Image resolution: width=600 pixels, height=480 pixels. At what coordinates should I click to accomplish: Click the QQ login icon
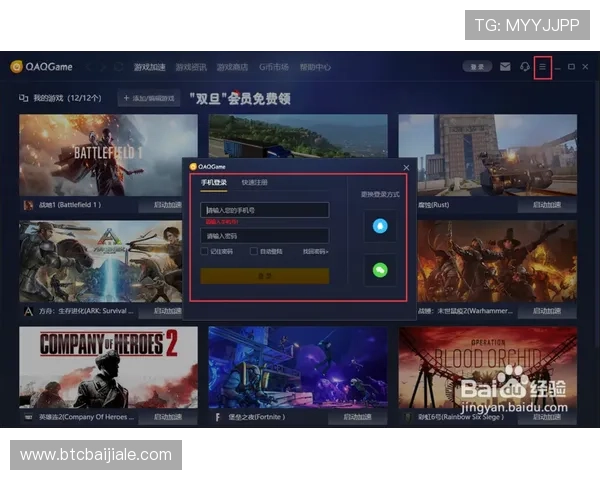tap(380, 226)
